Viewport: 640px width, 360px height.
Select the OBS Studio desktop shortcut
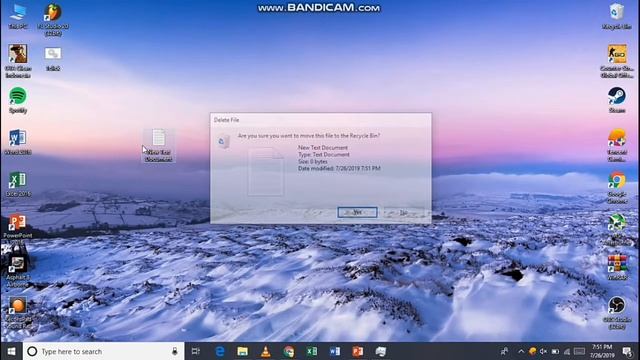(617, 312)
